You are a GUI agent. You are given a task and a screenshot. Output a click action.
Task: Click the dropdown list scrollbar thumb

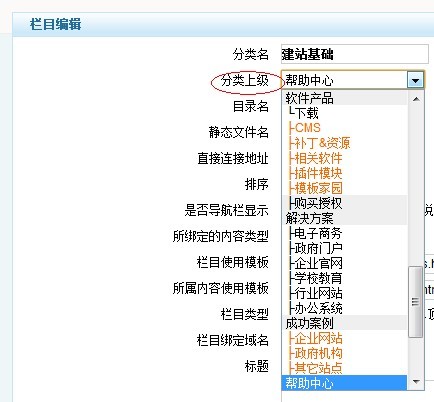click(x=415, y=302)
